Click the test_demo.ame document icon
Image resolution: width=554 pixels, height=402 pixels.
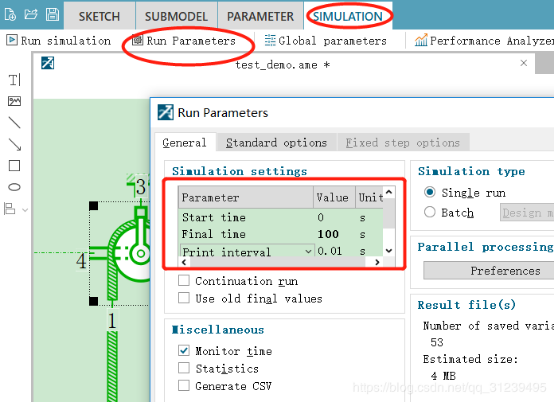click(48, 63)
